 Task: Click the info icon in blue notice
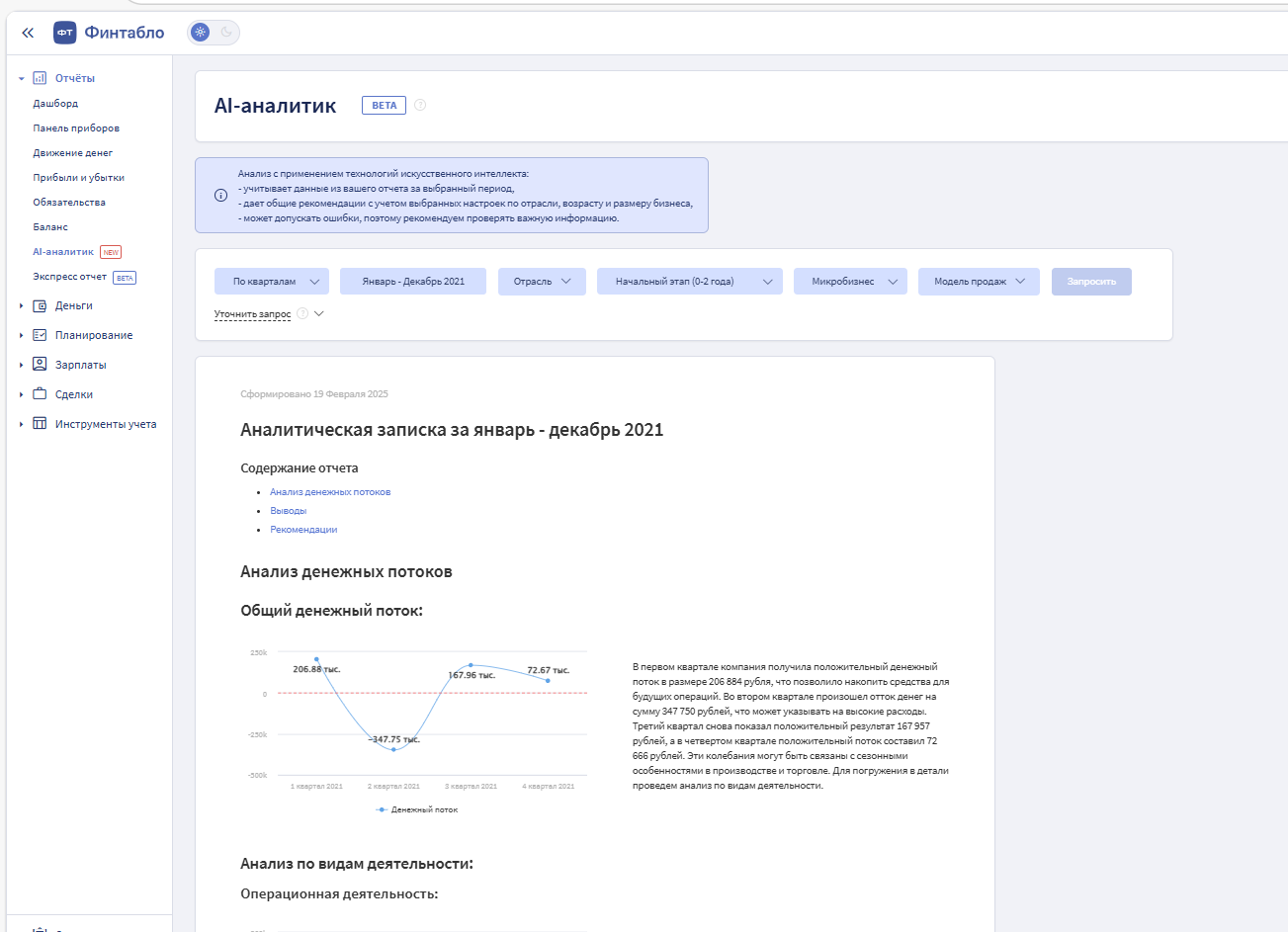tap(221, 195)
